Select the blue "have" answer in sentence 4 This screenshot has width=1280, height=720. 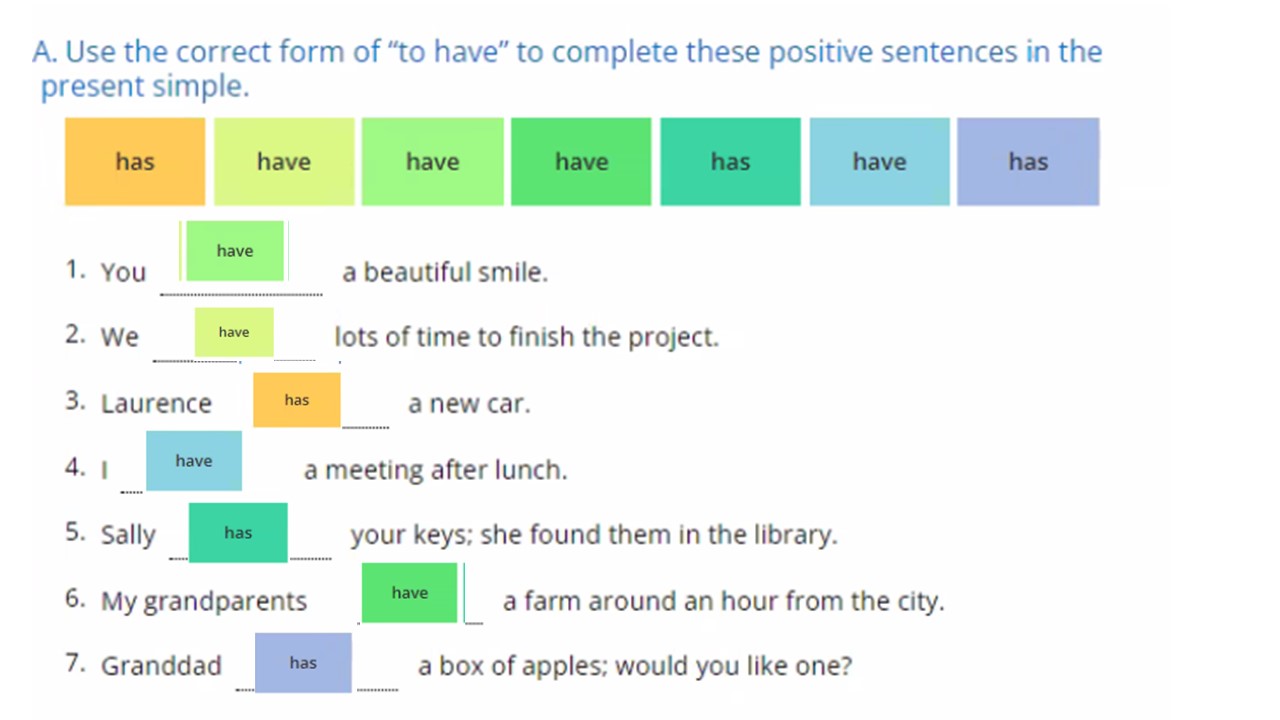(194, 461)
